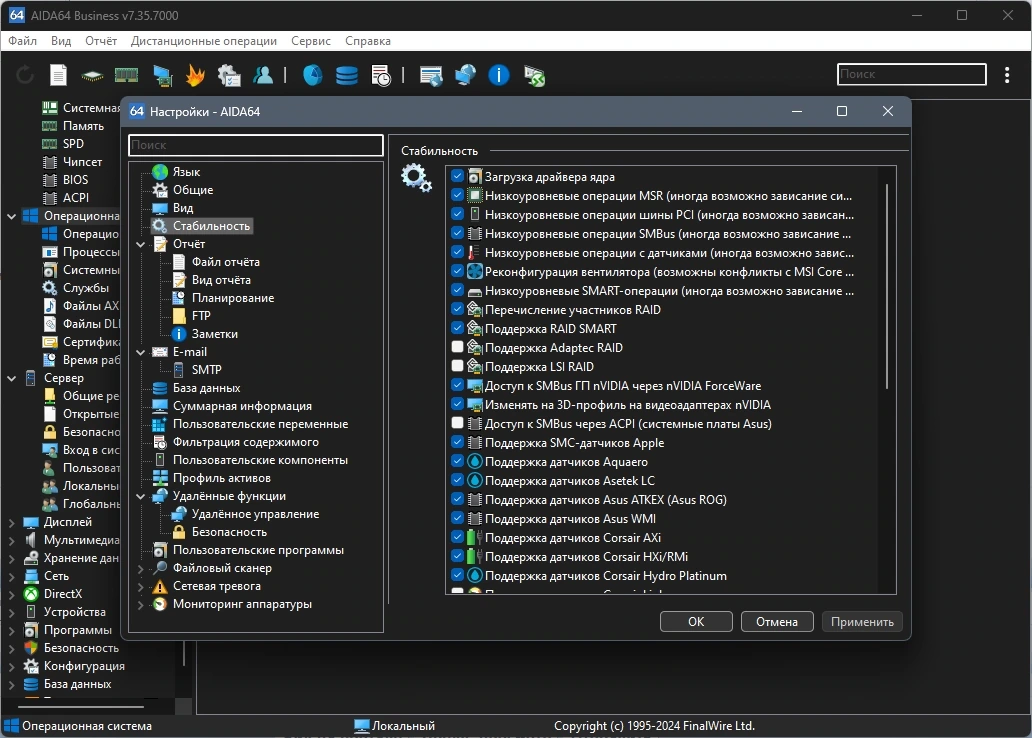Toggle Поддержка RAID SMART checkbox
Screen dimensions: 1032x738
457,328
